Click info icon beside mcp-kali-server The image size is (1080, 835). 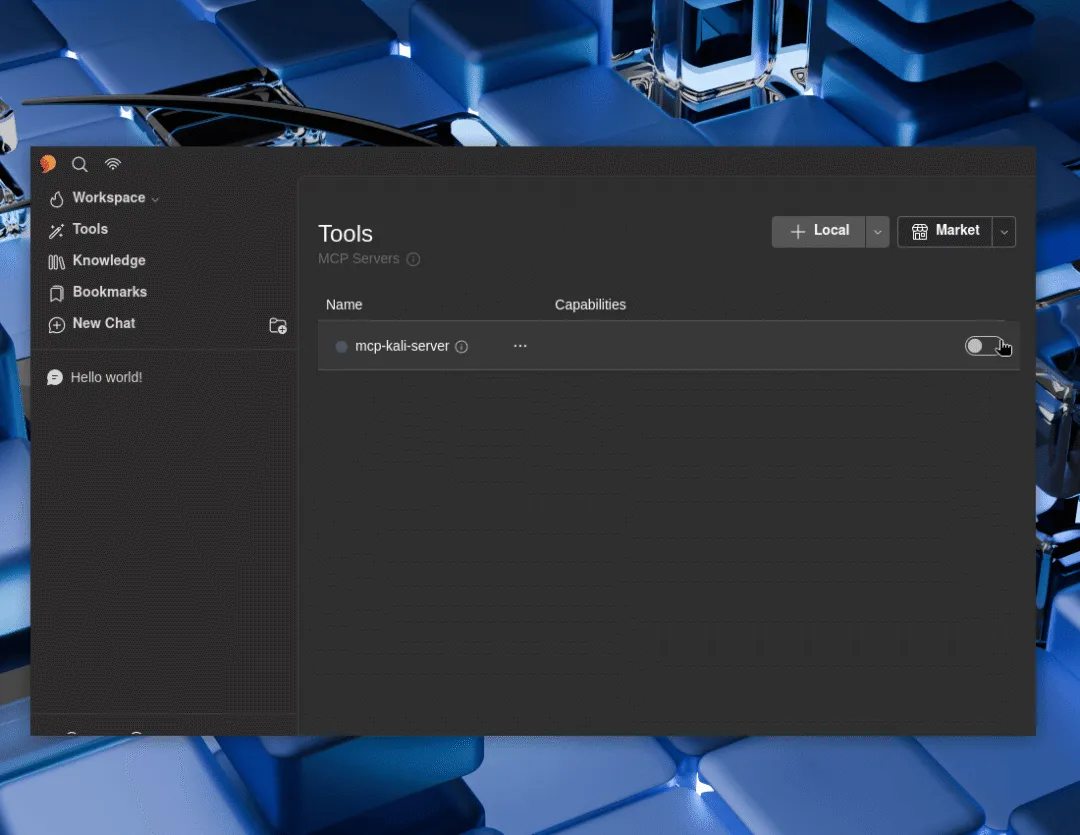(461, 347)
